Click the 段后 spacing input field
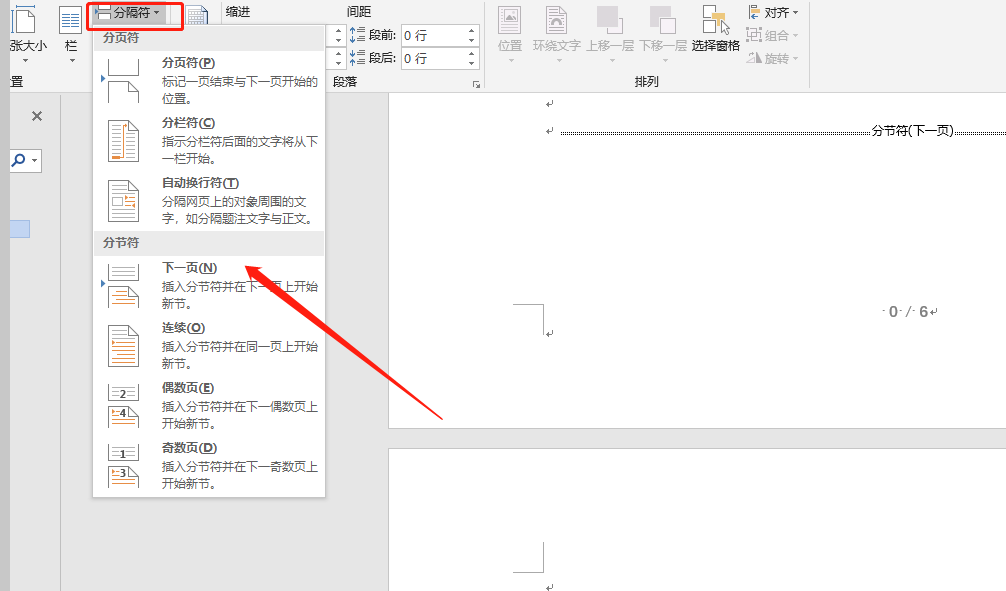The height and width of the screenshot is (591, 1006). [432, 58]
